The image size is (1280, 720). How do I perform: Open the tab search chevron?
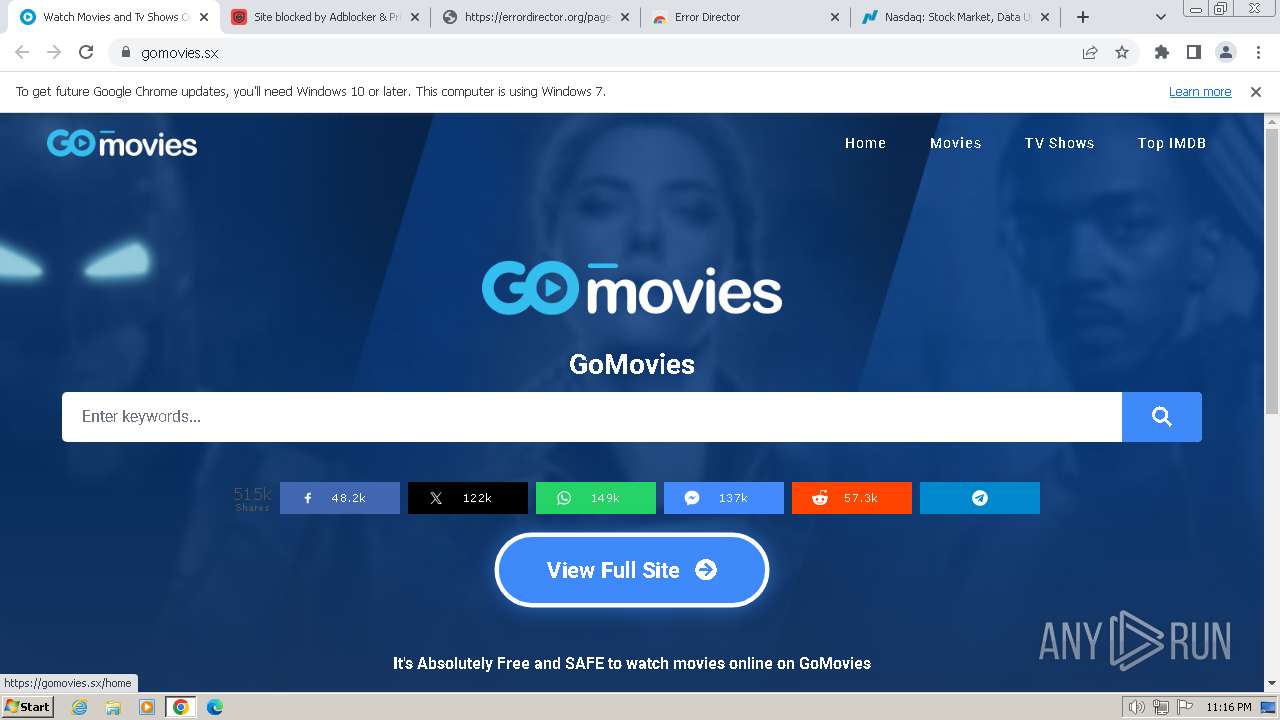click(1161, 17)
